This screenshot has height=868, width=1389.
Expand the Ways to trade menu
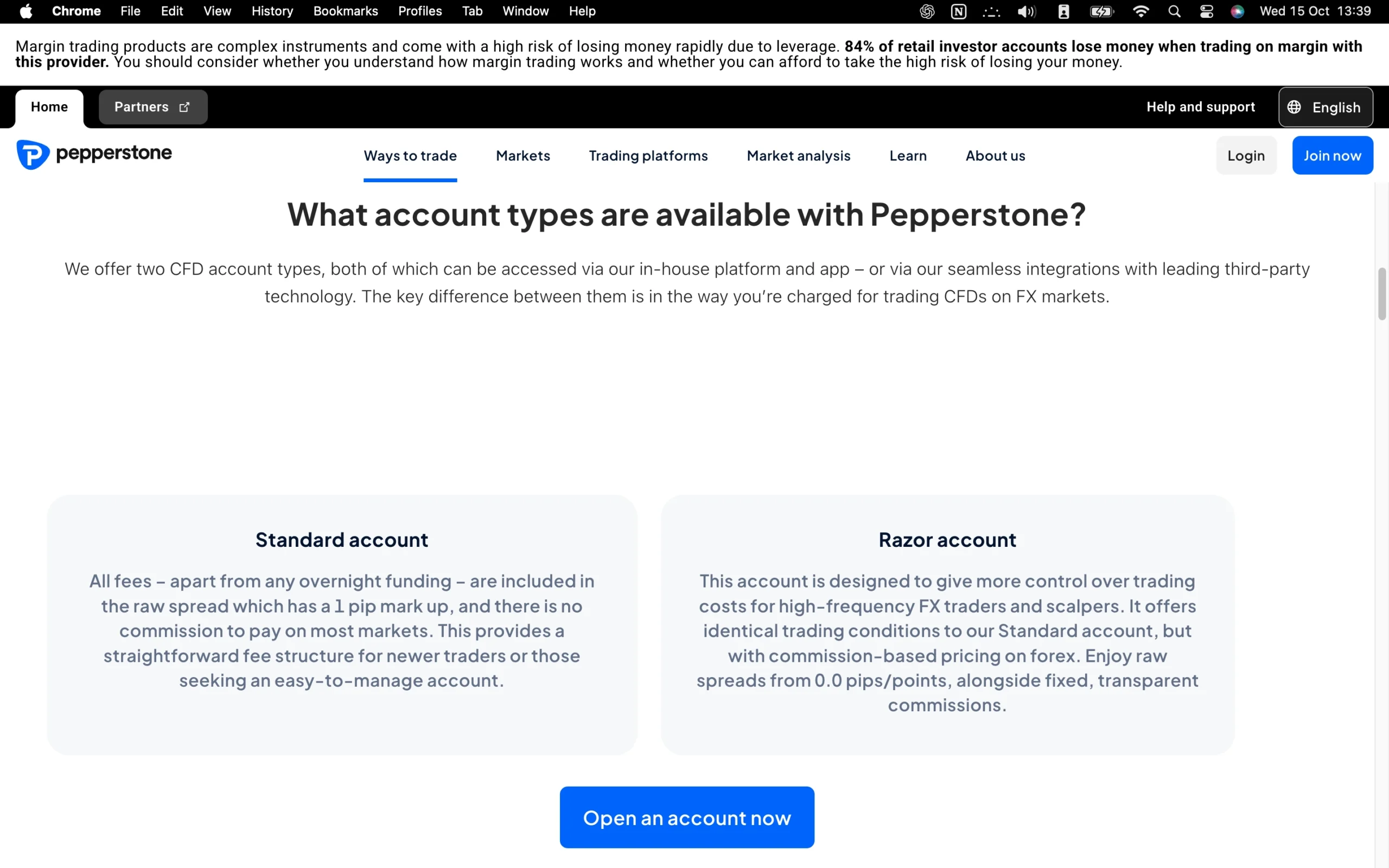coord(410,156)
